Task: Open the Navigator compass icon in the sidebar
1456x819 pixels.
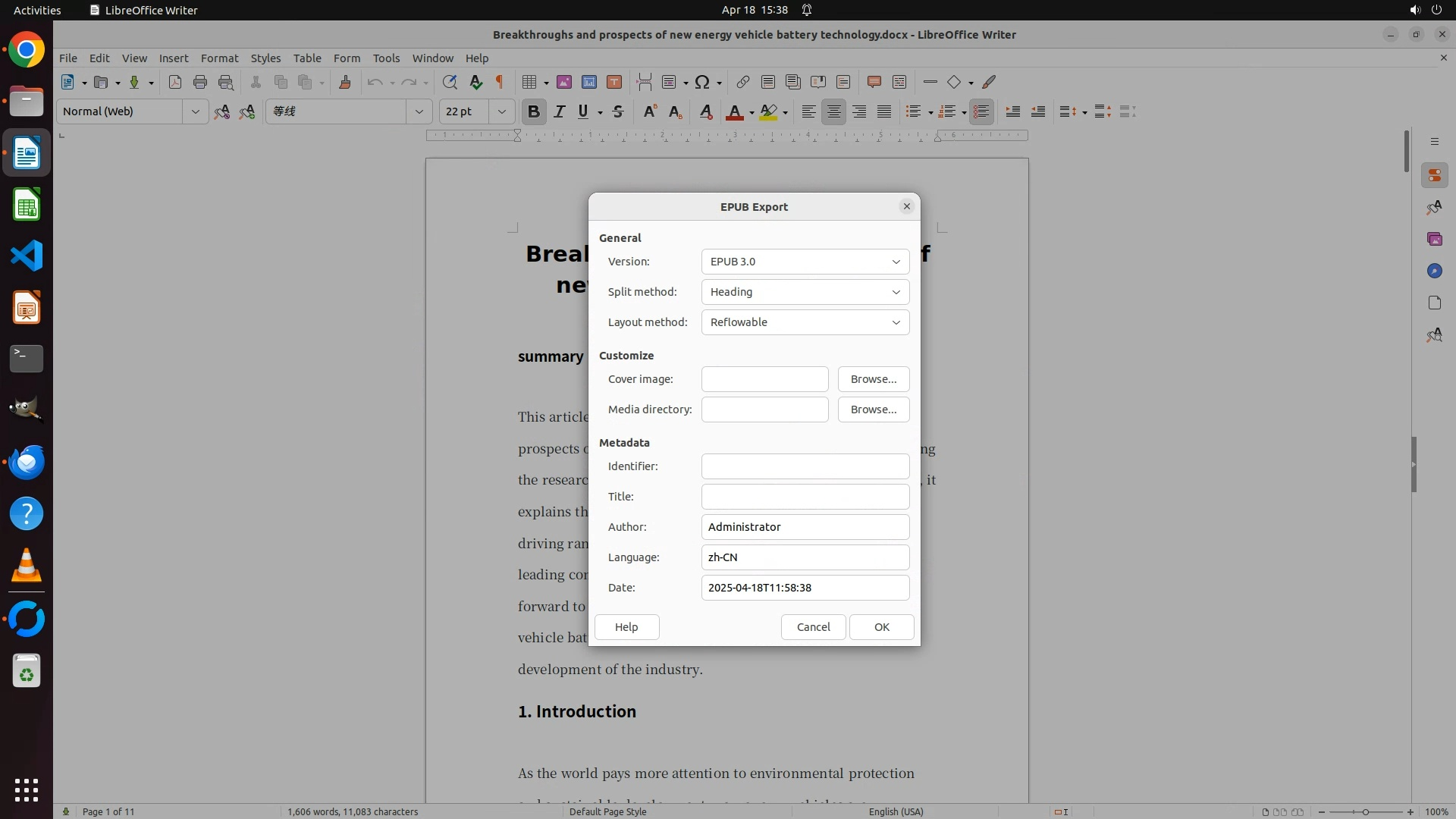Action: coord(1434,271)
